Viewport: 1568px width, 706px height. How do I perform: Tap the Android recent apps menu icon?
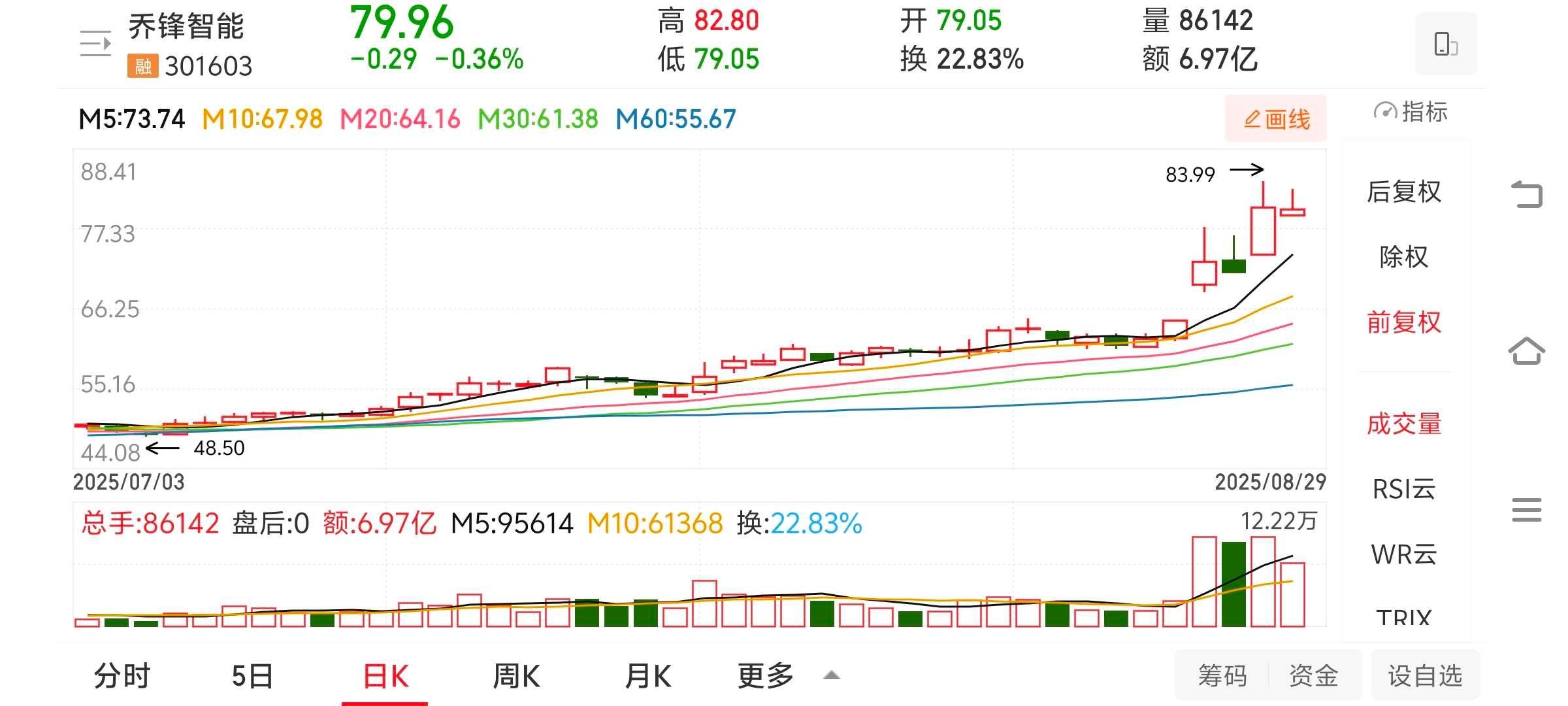[x=1527, y=510]
